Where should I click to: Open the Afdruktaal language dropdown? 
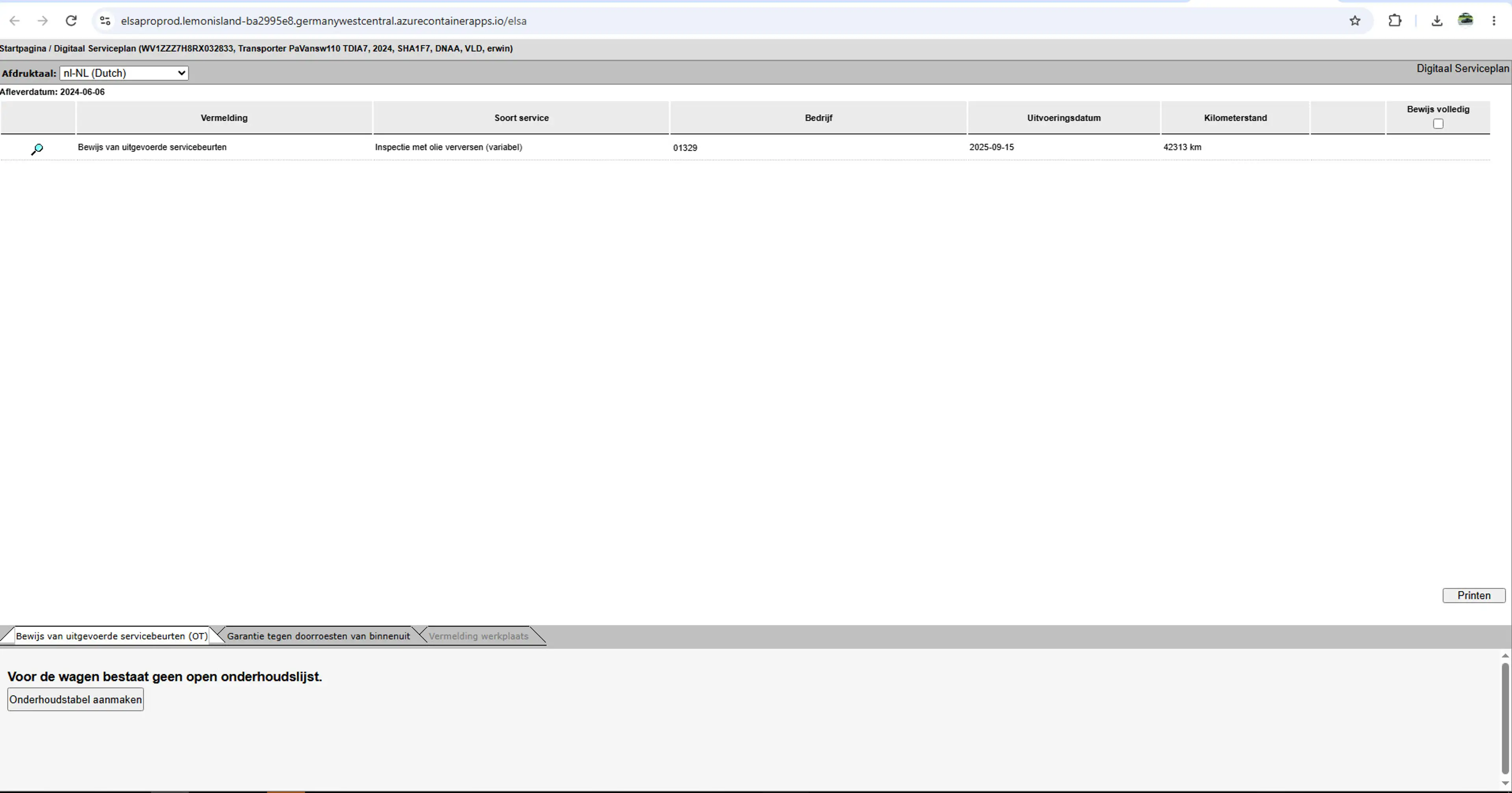(x=124, y=73)
